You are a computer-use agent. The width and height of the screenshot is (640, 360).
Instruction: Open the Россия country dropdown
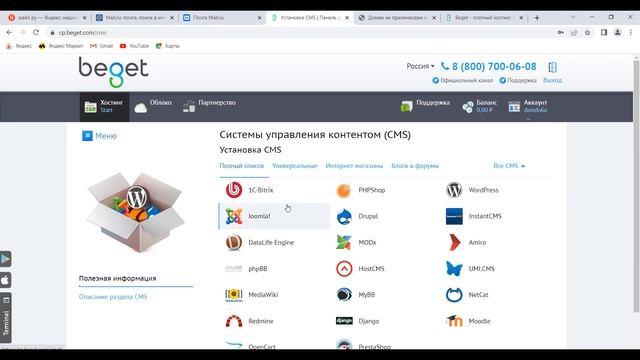point(420,66)
